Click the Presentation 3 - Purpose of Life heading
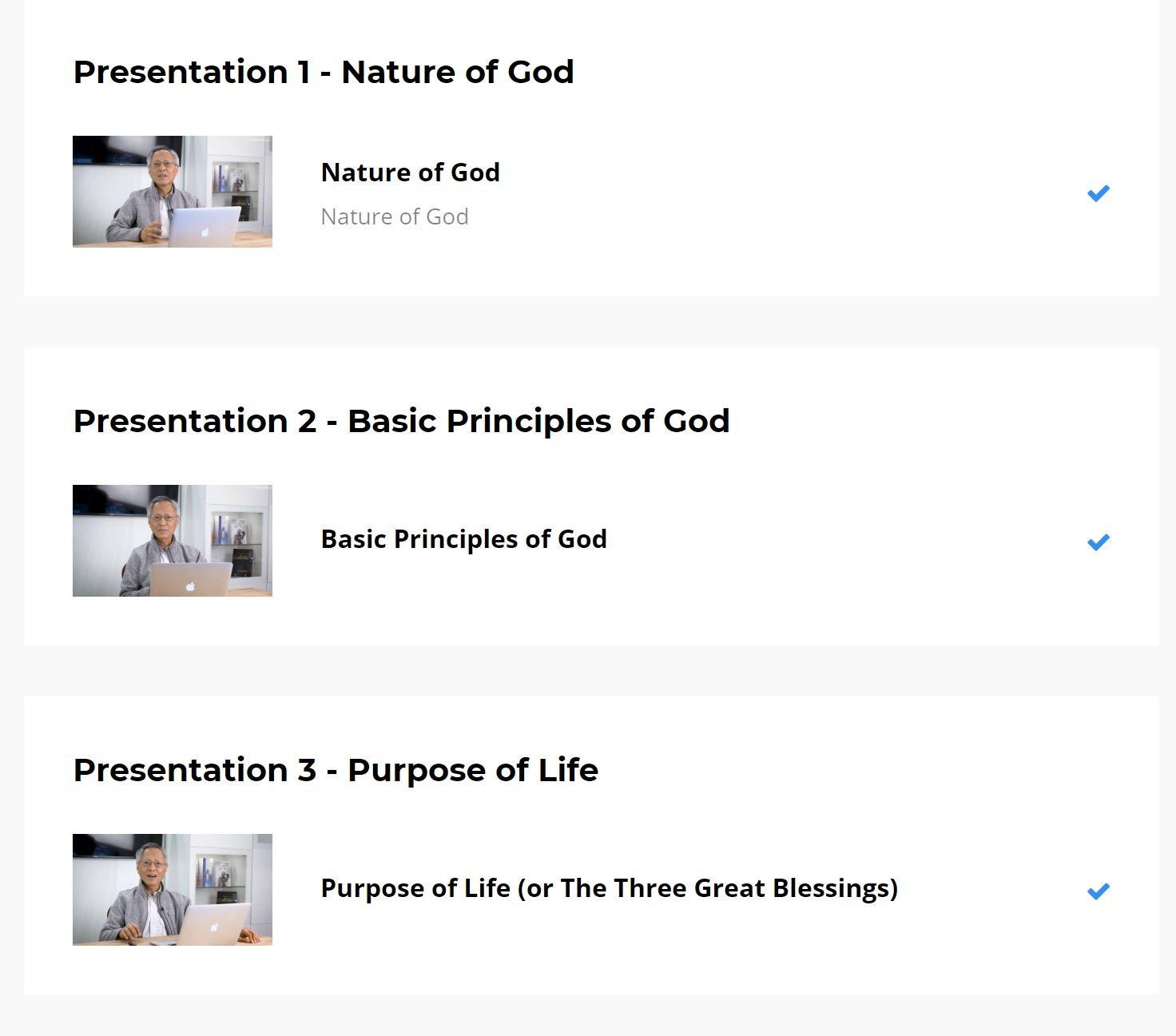The image size is (1176, 1036). click(x=336, y=770)
